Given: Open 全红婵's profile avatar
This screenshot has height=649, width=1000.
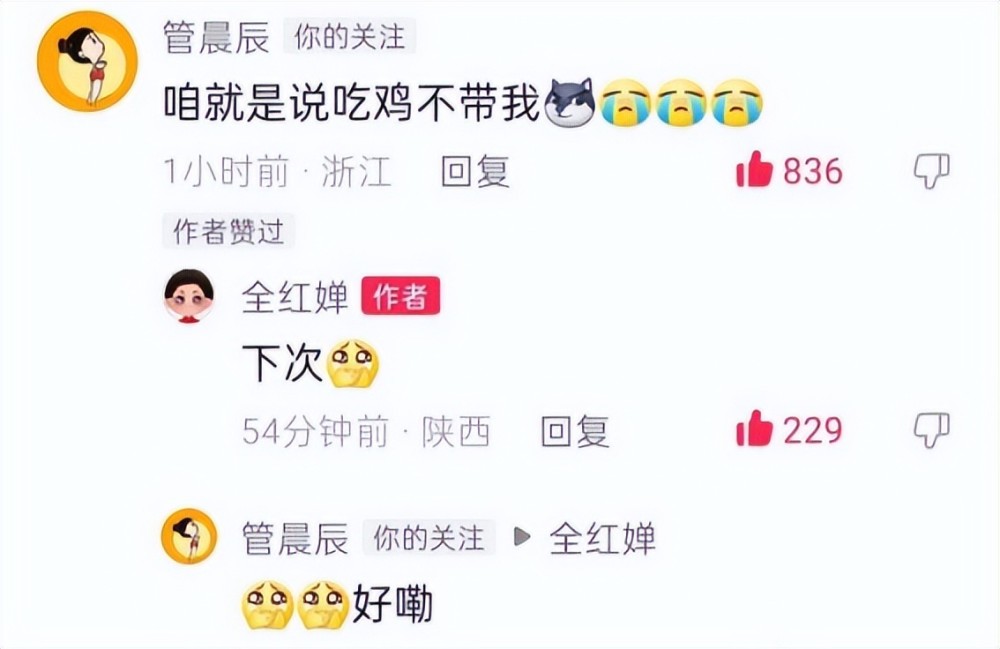Looking at the screenshot, I should tap(189, 296).
